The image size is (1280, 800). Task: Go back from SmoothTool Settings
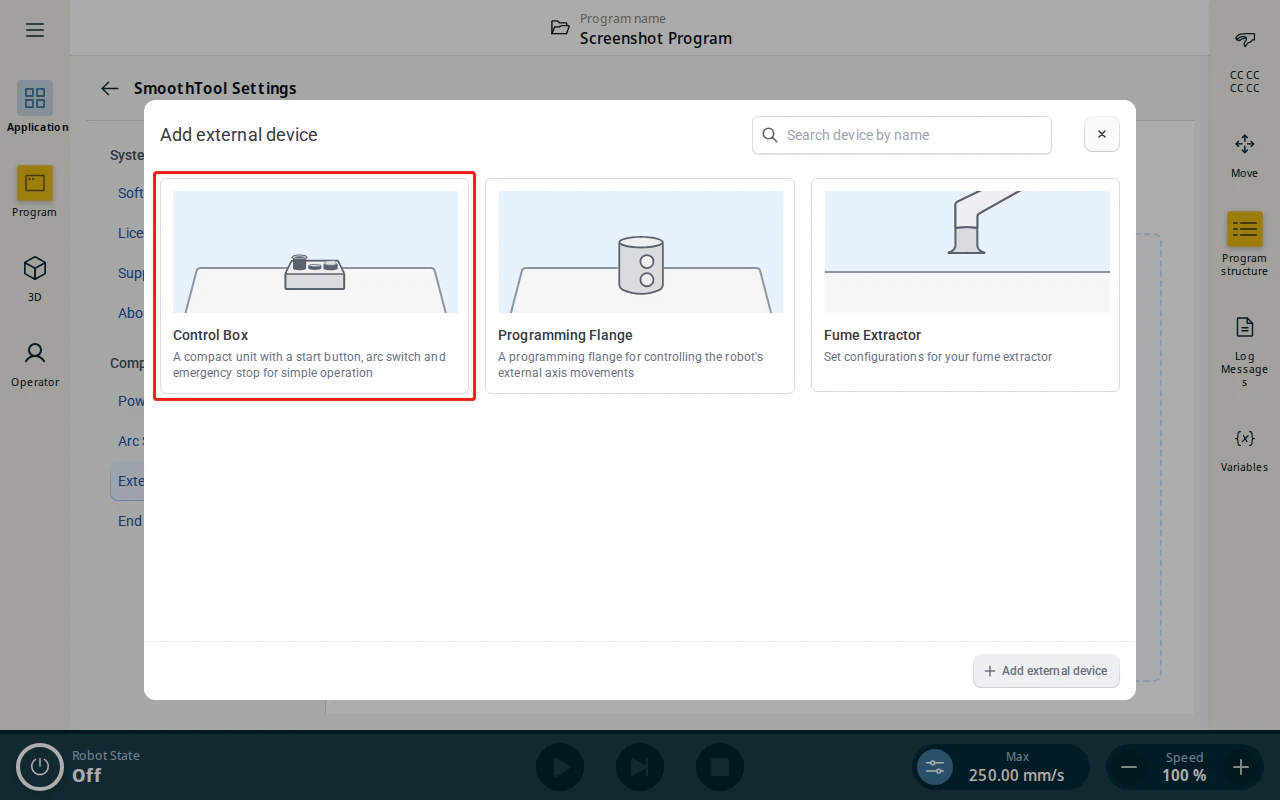pyautogui.click(x=110, y=88)
